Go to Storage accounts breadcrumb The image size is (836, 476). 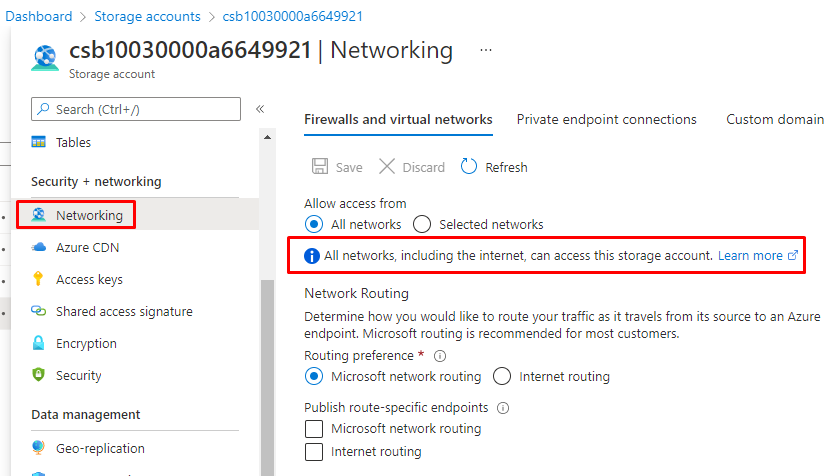[147, 16]
